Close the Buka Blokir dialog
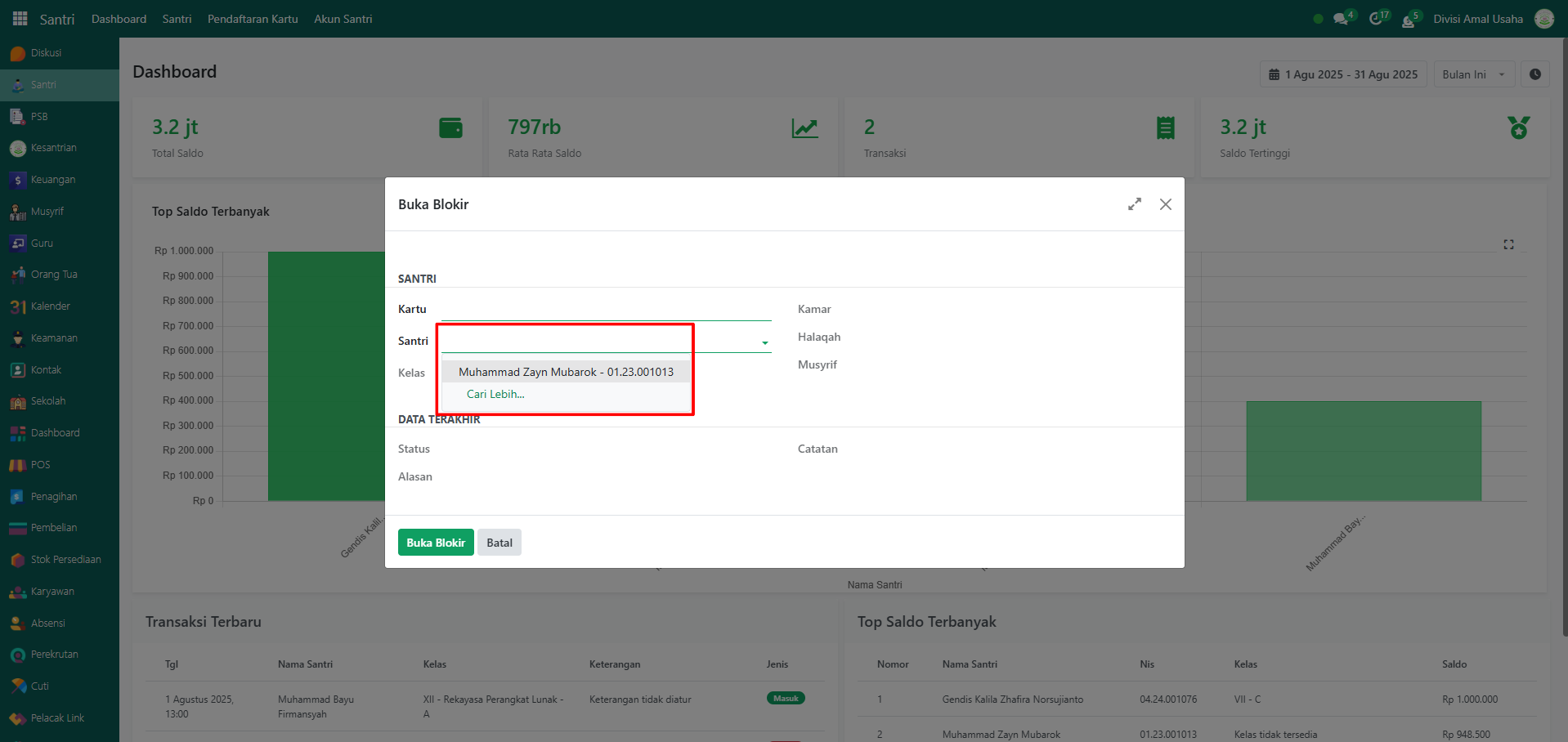 (1165, 204)
